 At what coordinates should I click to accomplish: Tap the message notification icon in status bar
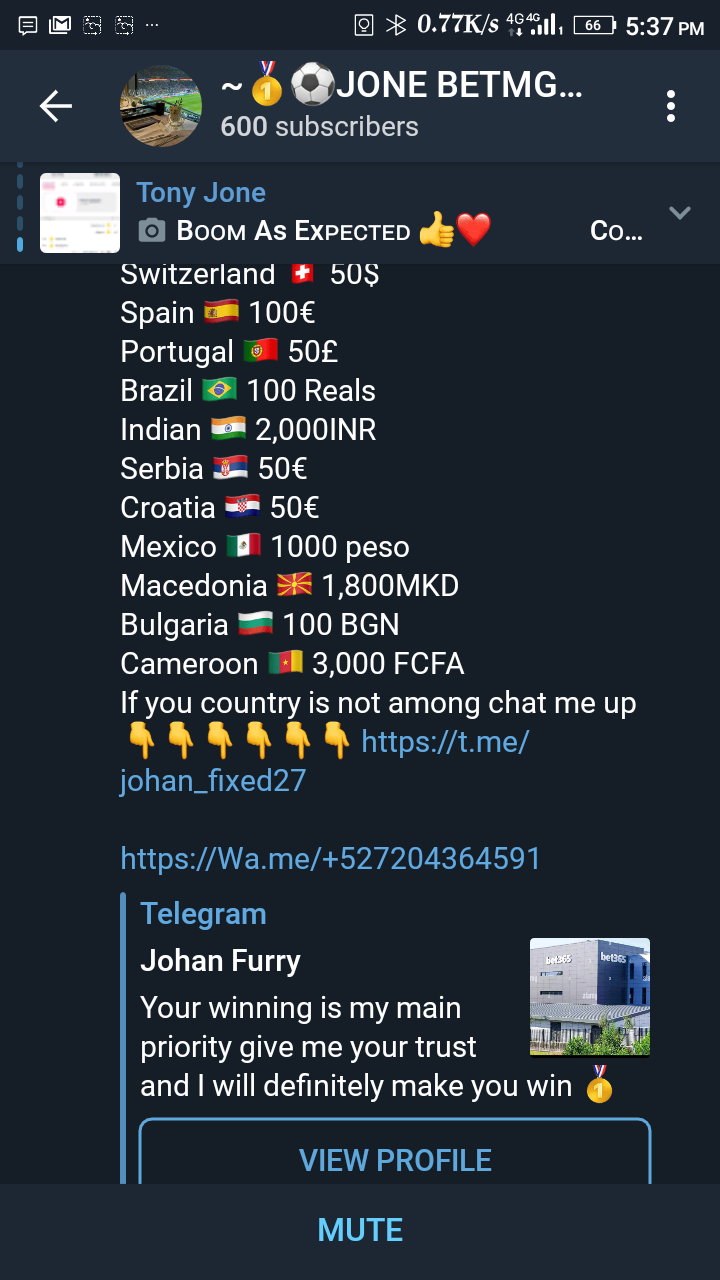28,26
